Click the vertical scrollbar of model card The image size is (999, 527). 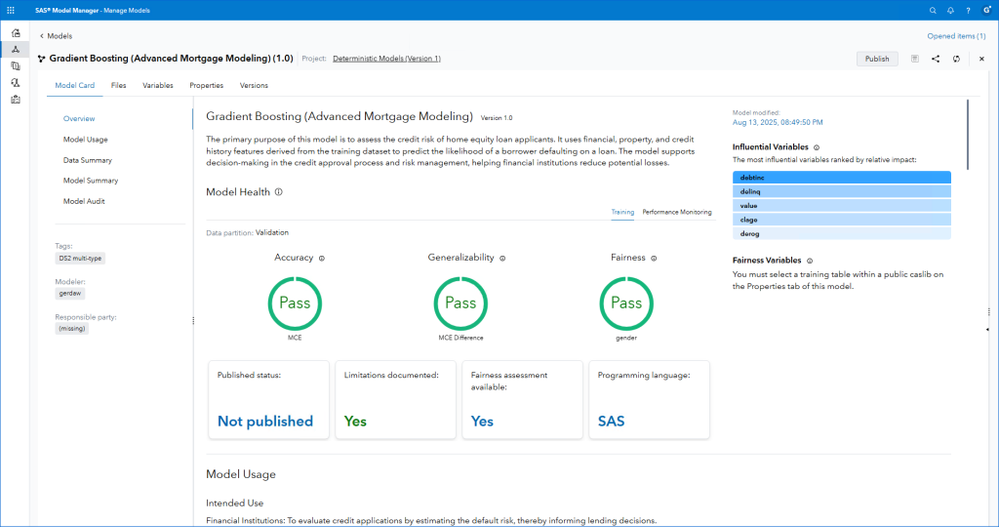pos(968,134)
